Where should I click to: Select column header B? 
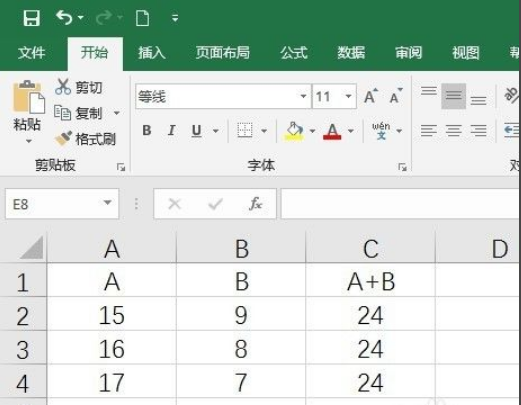[241, 248]
